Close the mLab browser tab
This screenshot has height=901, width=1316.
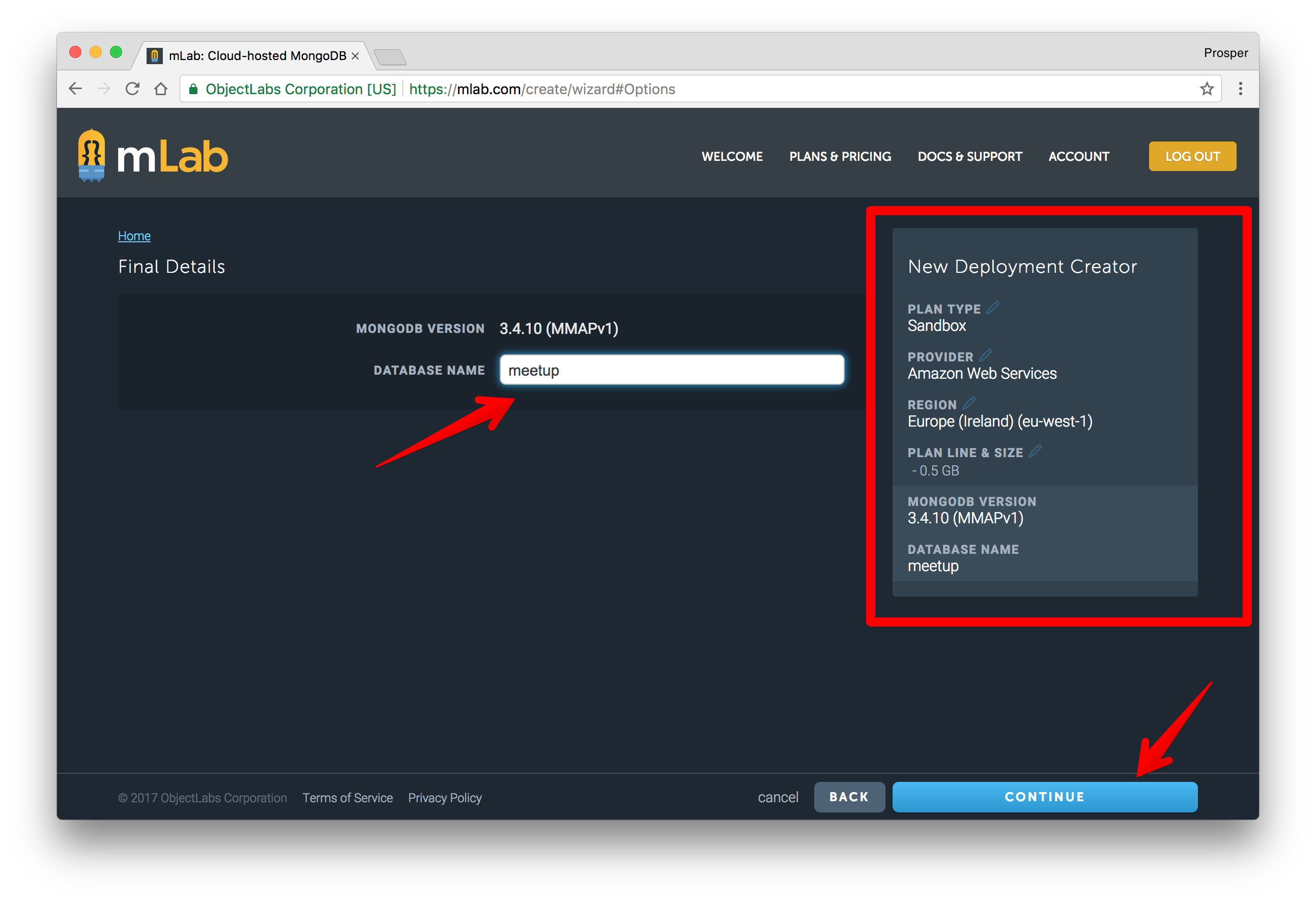pyautogui.click(x=355, y=55)
